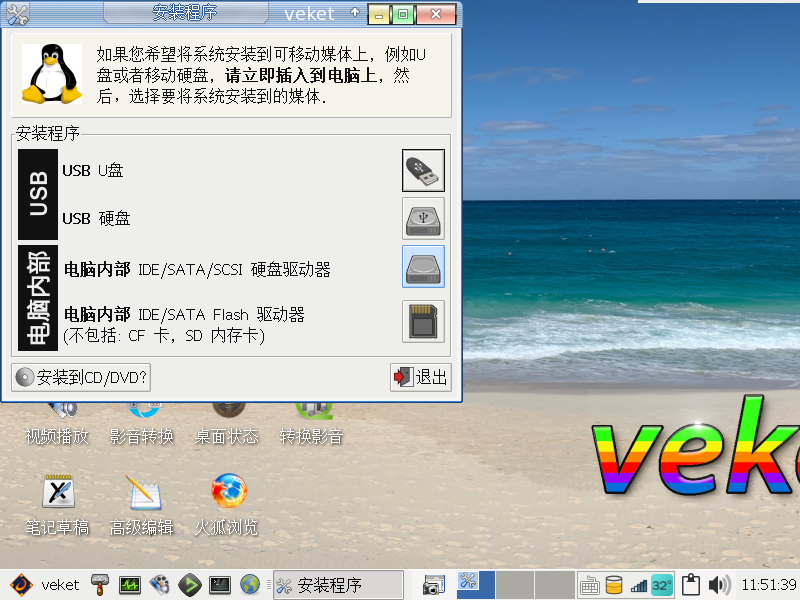
Task: Open the 高级编辑 editor desktop icon
Action: [x=142, y=505]
